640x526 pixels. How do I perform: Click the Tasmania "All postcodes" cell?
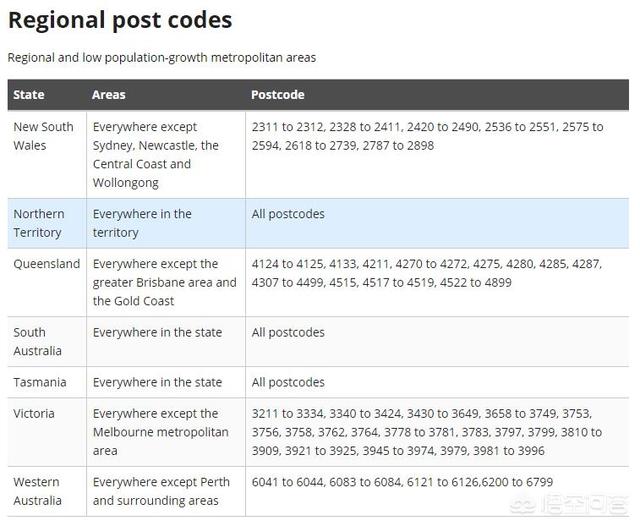pos(288,382)
